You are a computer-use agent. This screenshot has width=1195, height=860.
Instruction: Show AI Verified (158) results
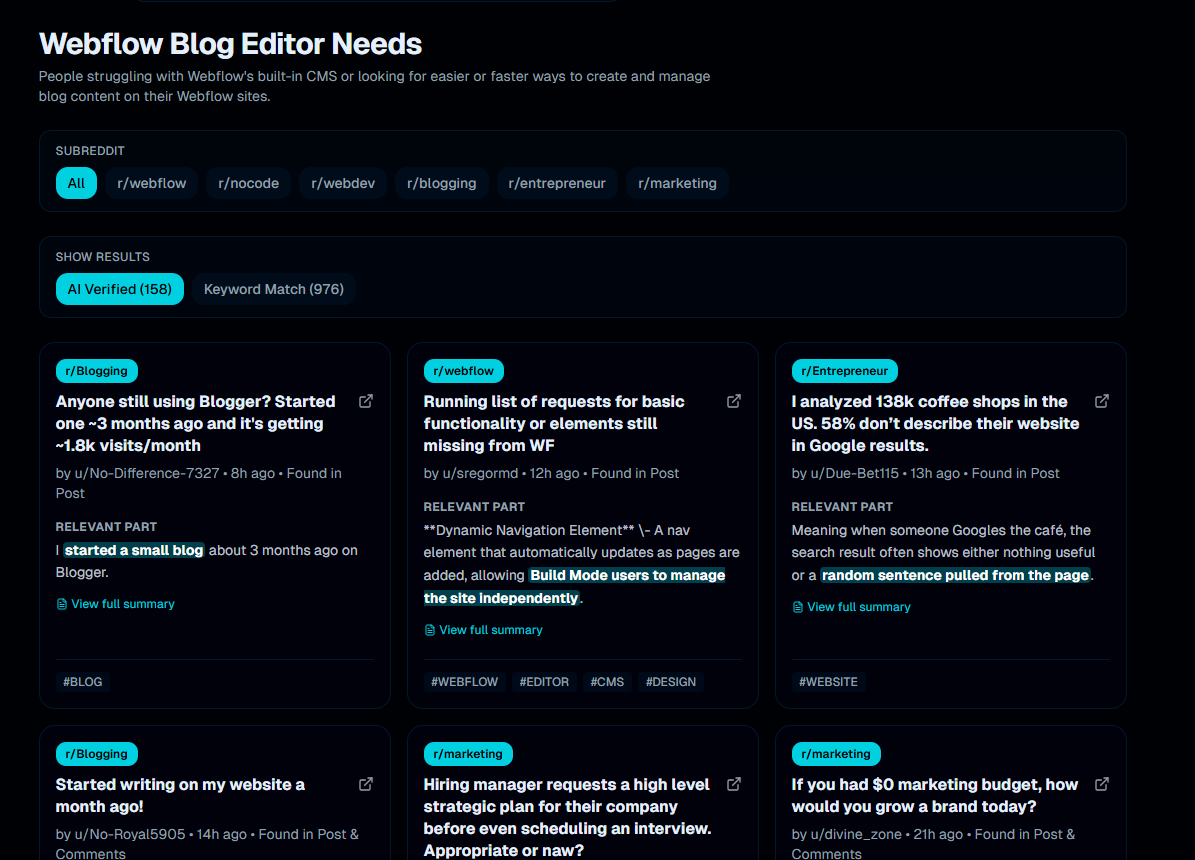120,289
